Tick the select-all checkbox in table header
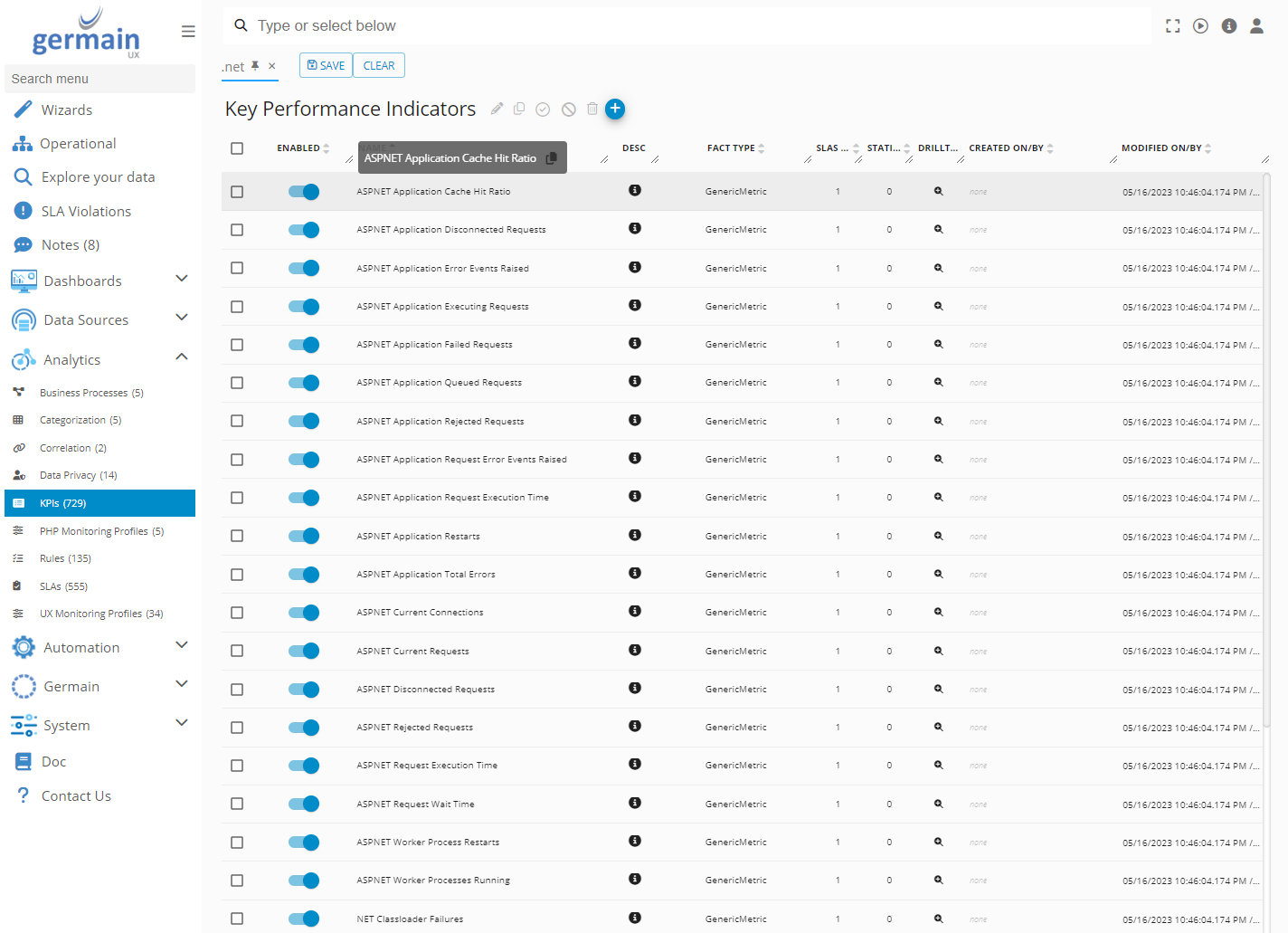 pos(237,148)
